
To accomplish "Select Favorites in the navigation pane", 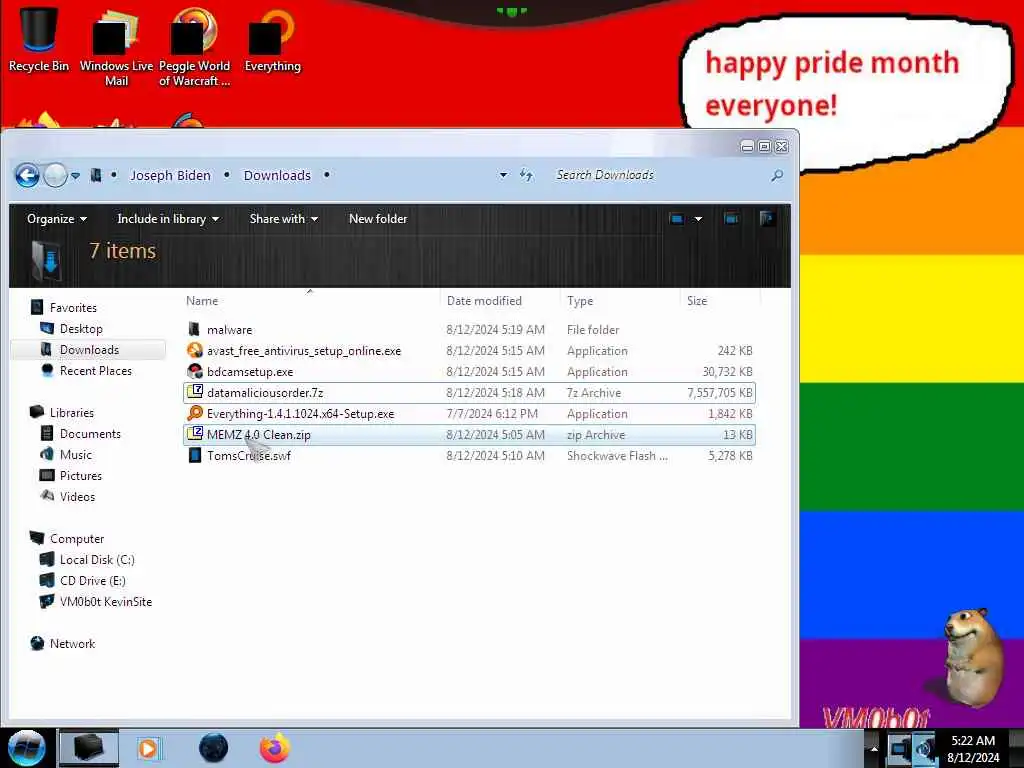I will 73,308.
